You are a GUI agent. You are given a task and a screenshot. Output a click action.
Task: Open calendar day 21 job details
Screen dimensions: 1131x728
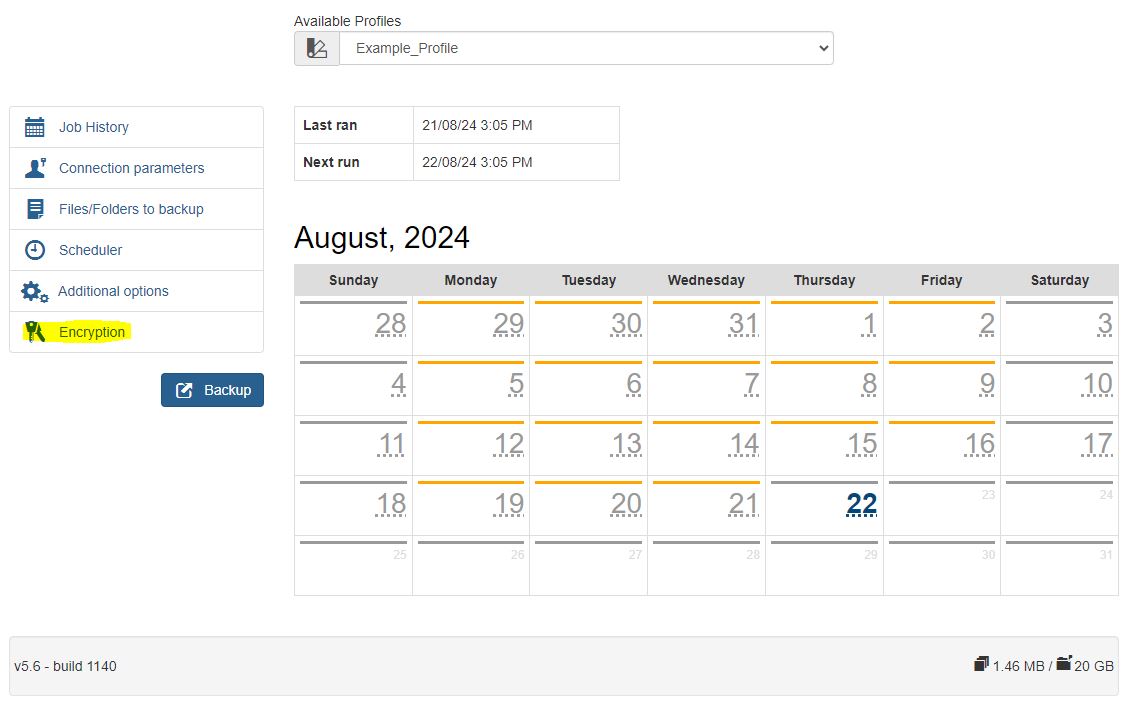(x=743, y=505)
